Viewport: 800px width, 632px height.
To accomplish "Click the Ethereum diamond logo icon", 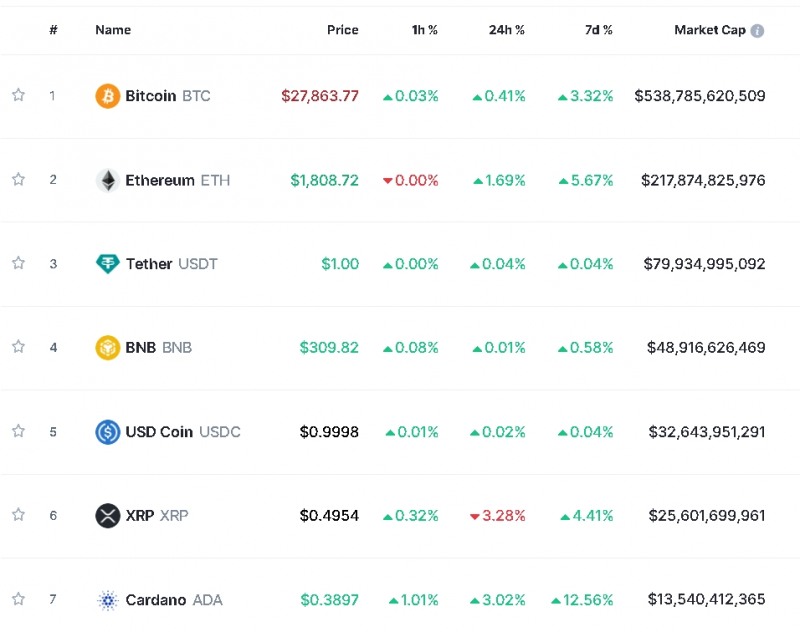I will tap(107, 180).
